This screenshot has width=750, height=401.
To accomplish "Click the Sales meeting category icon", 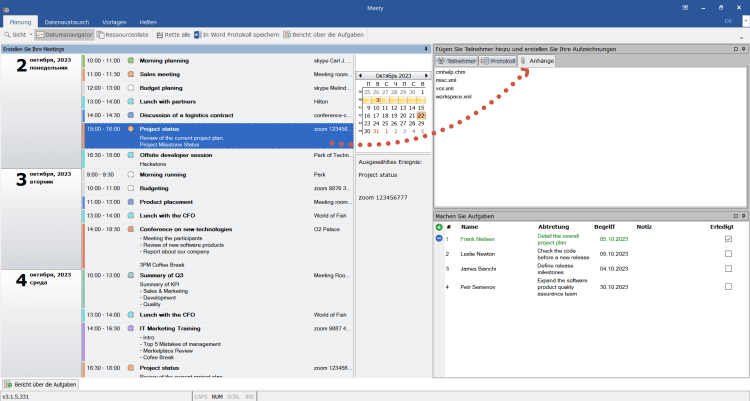I will tap(131, 74).
